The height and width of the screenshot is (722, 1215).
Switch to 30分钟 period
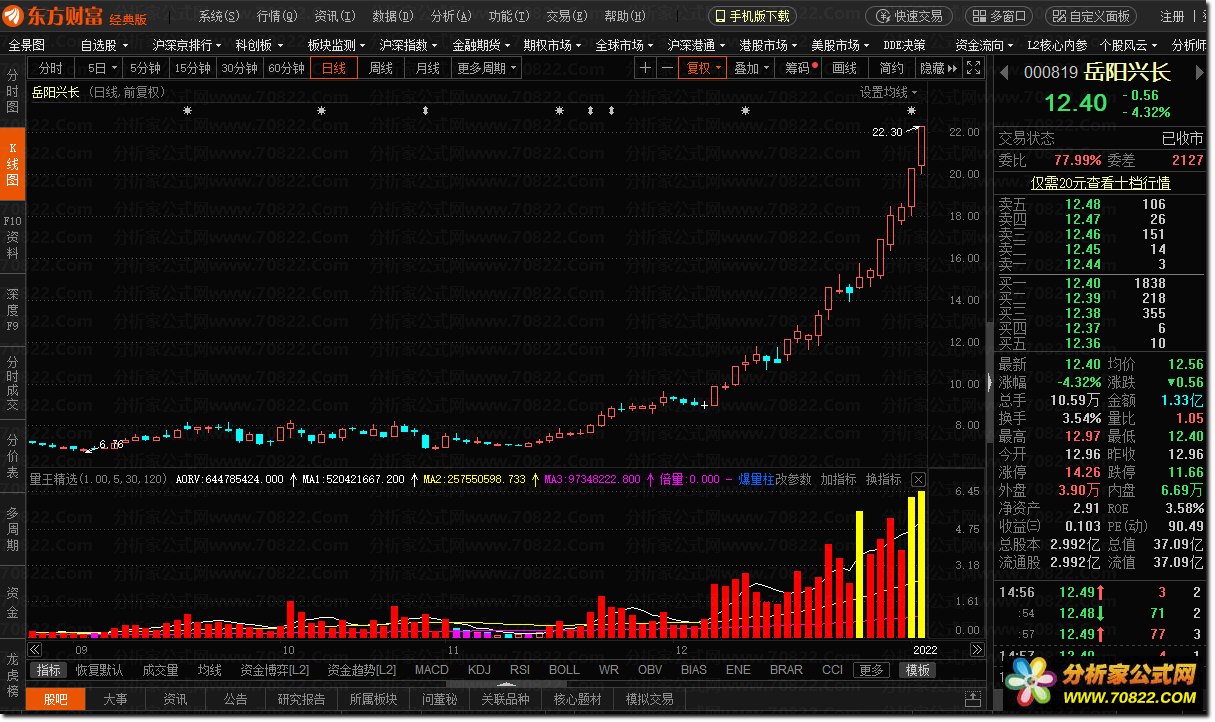(x=239, y=68)
